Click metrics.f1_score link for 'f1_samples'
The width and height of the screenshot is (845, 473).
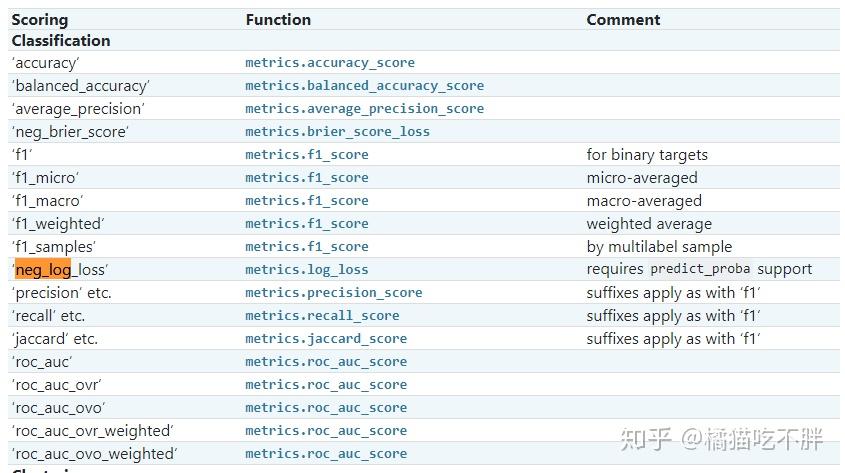pos(307,247)
